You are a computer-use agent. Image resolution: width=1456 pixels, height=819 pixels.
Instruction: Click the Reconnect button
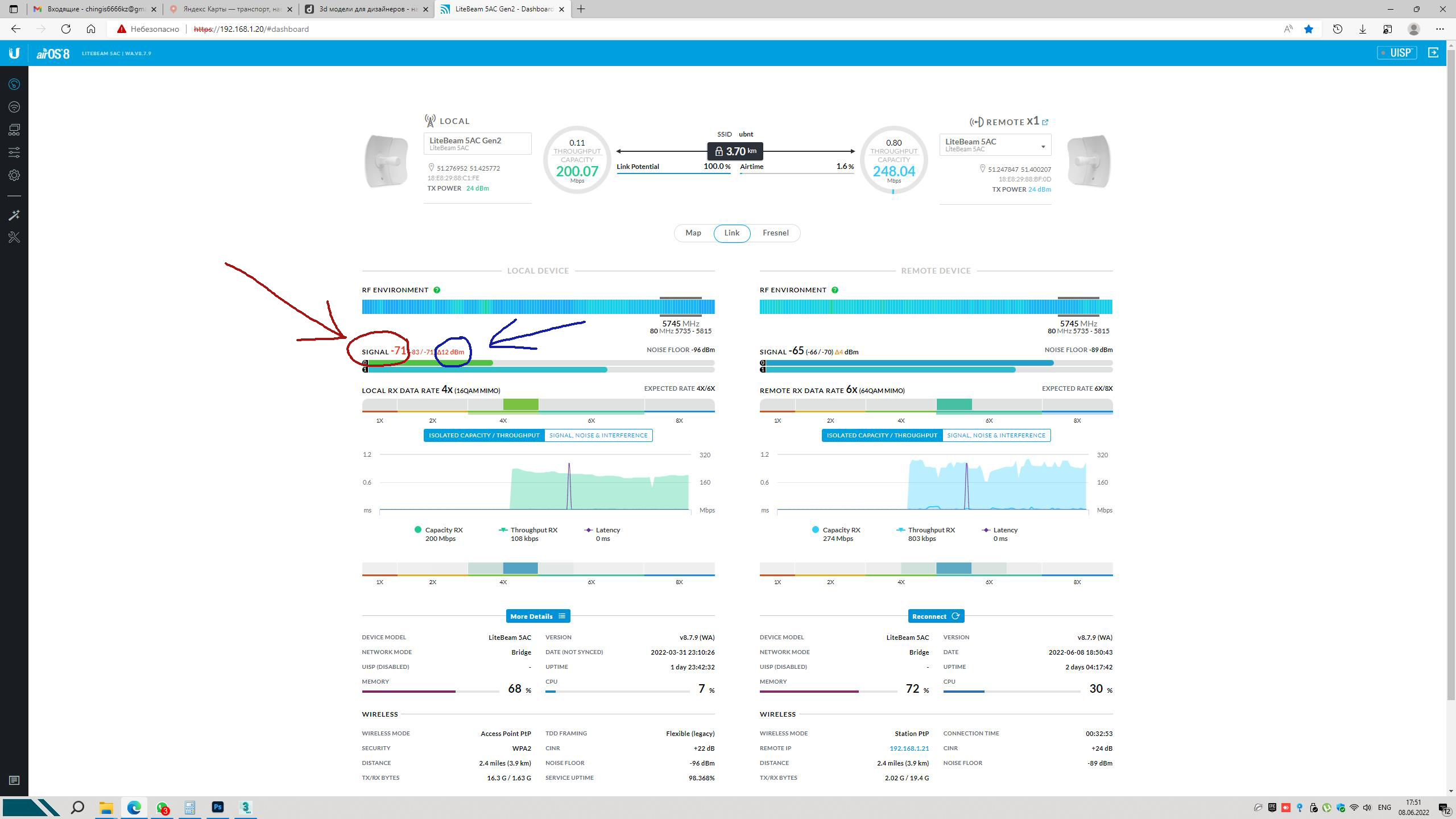pos(936,616)
